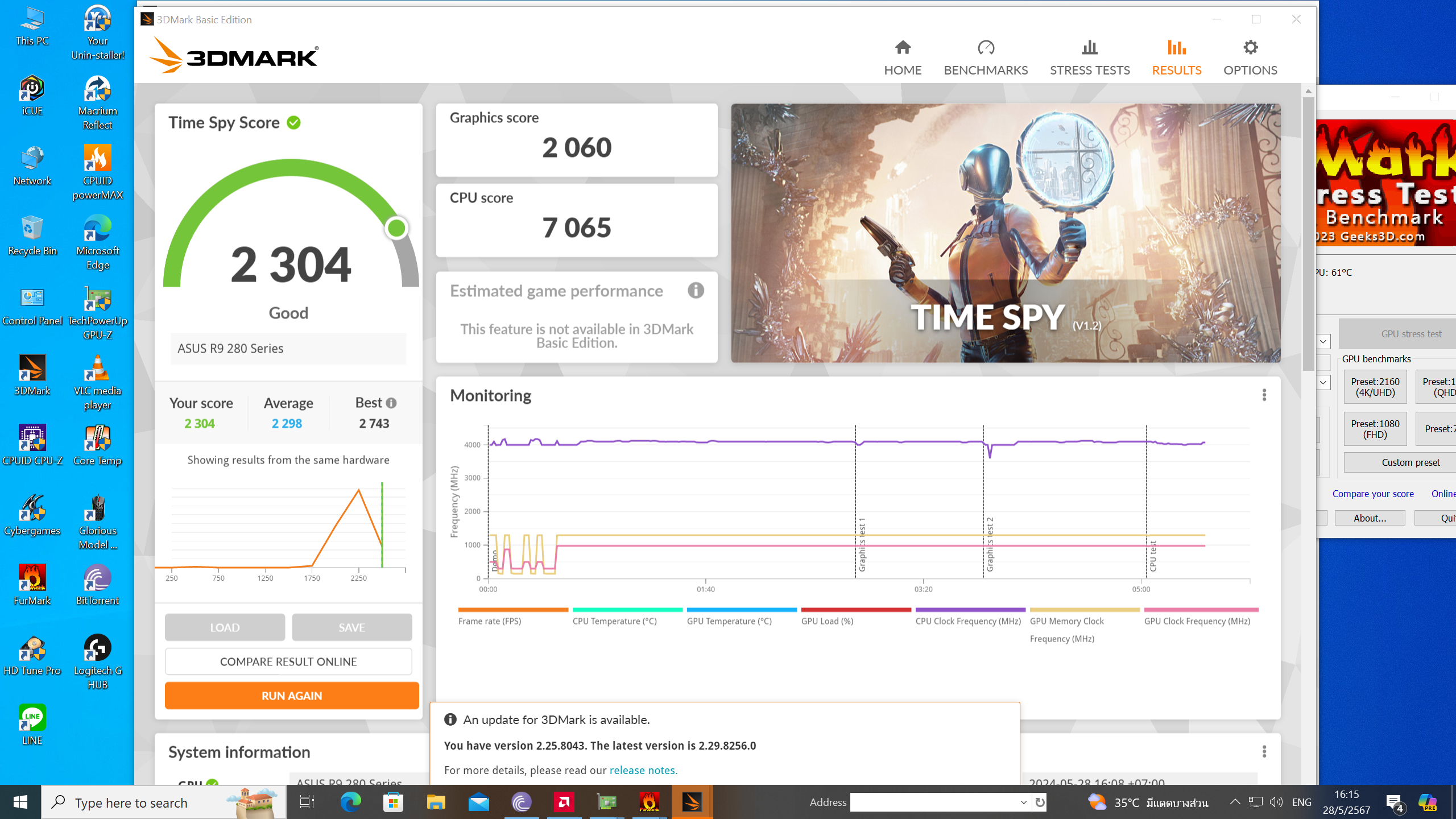Open the Monitoring panel three-dot menu
1456x819 pixels.
pyautogui.click(x=1264, y=395)
